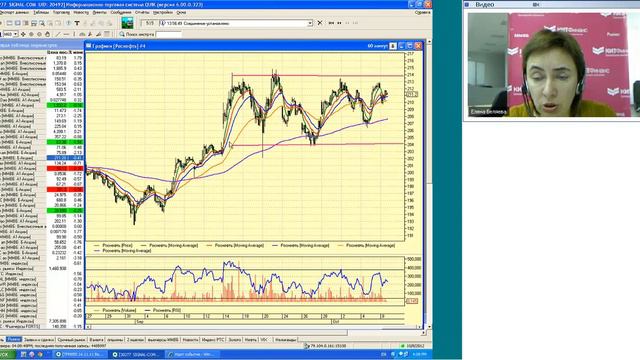The image size is (640, 360).
Task: Click the language indicator in system tray
Action: pyautogui.click(x=384, y=354)
